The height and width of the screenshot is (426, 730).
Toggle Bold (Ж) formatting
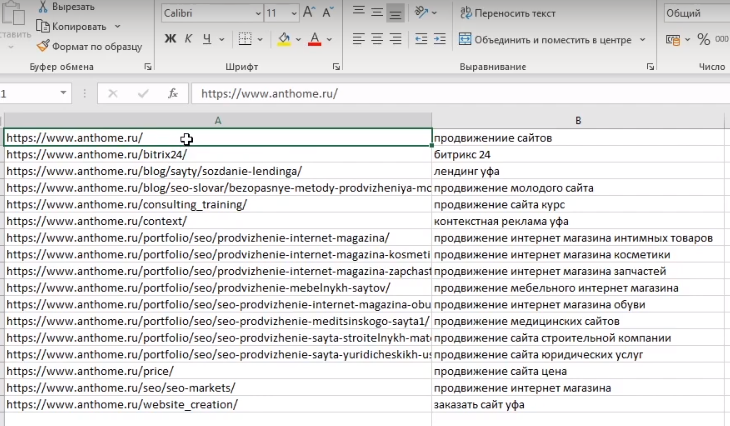(170, 39)
